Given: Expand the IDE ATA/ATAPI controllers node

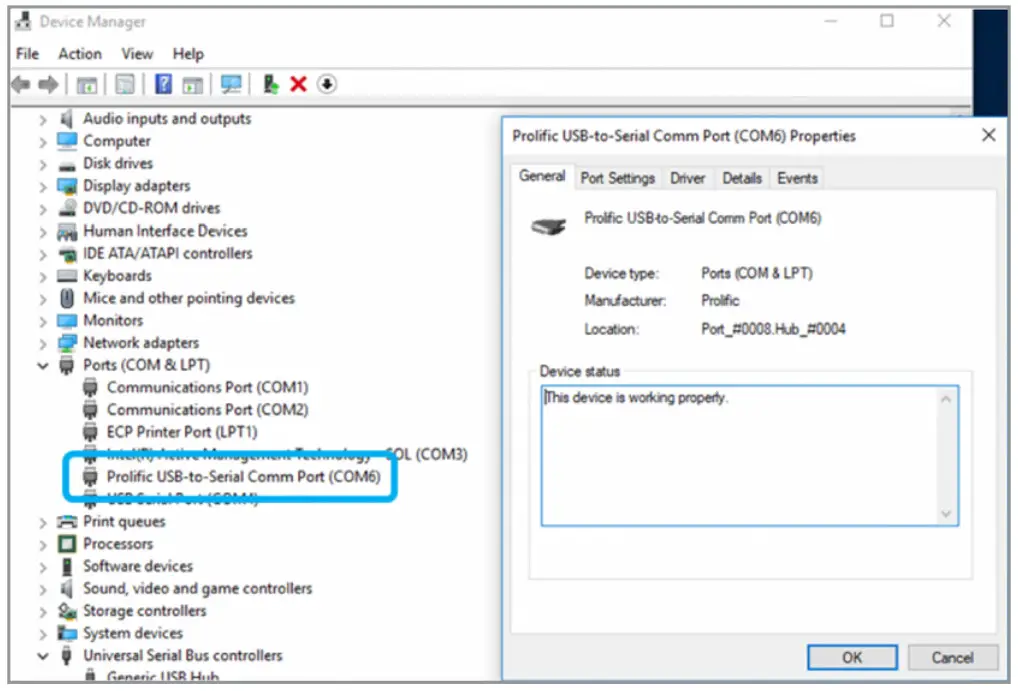Looking at the screenshot, I should (43, 254).
